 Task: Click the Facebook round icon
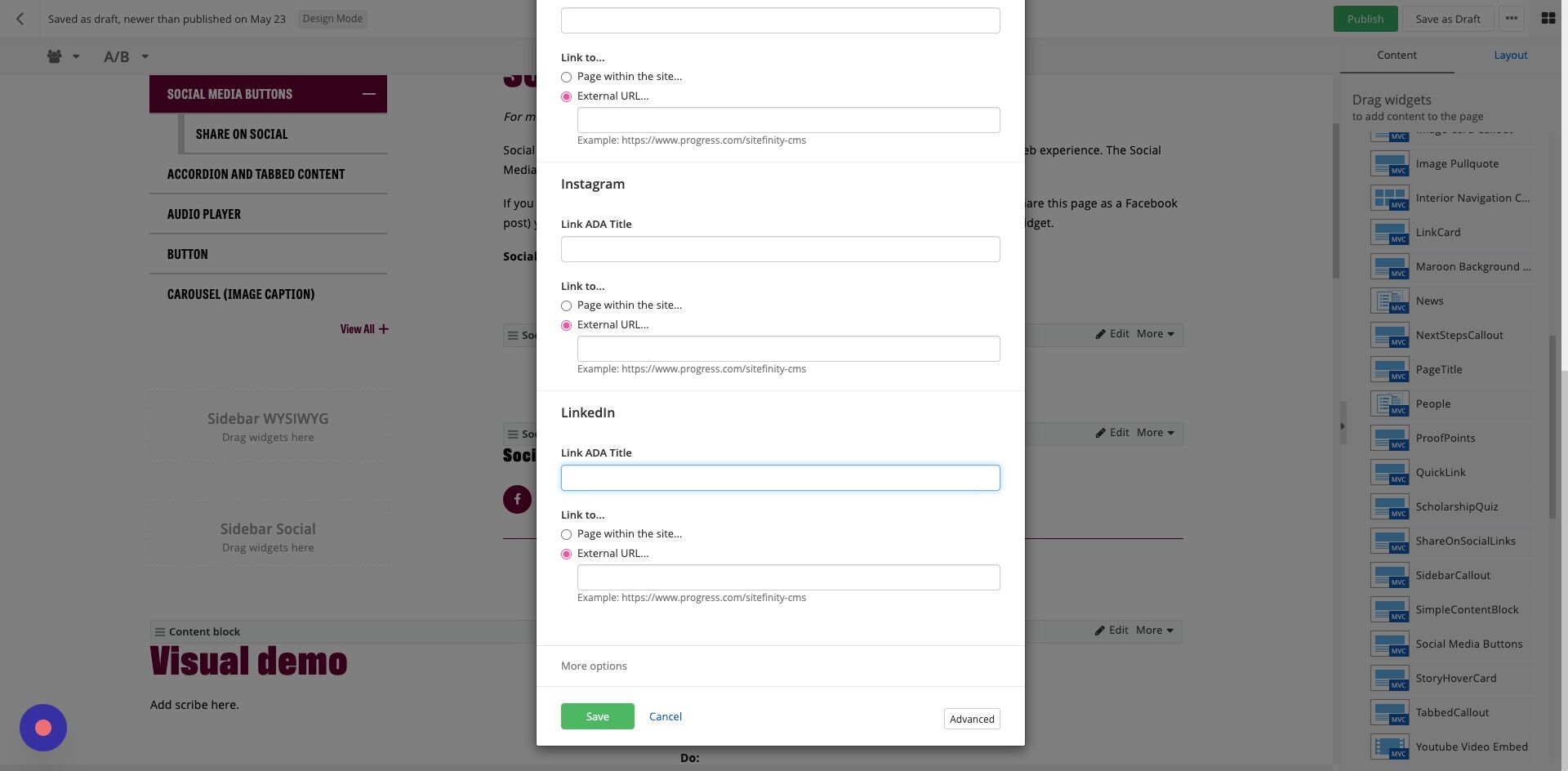[517, 499]
